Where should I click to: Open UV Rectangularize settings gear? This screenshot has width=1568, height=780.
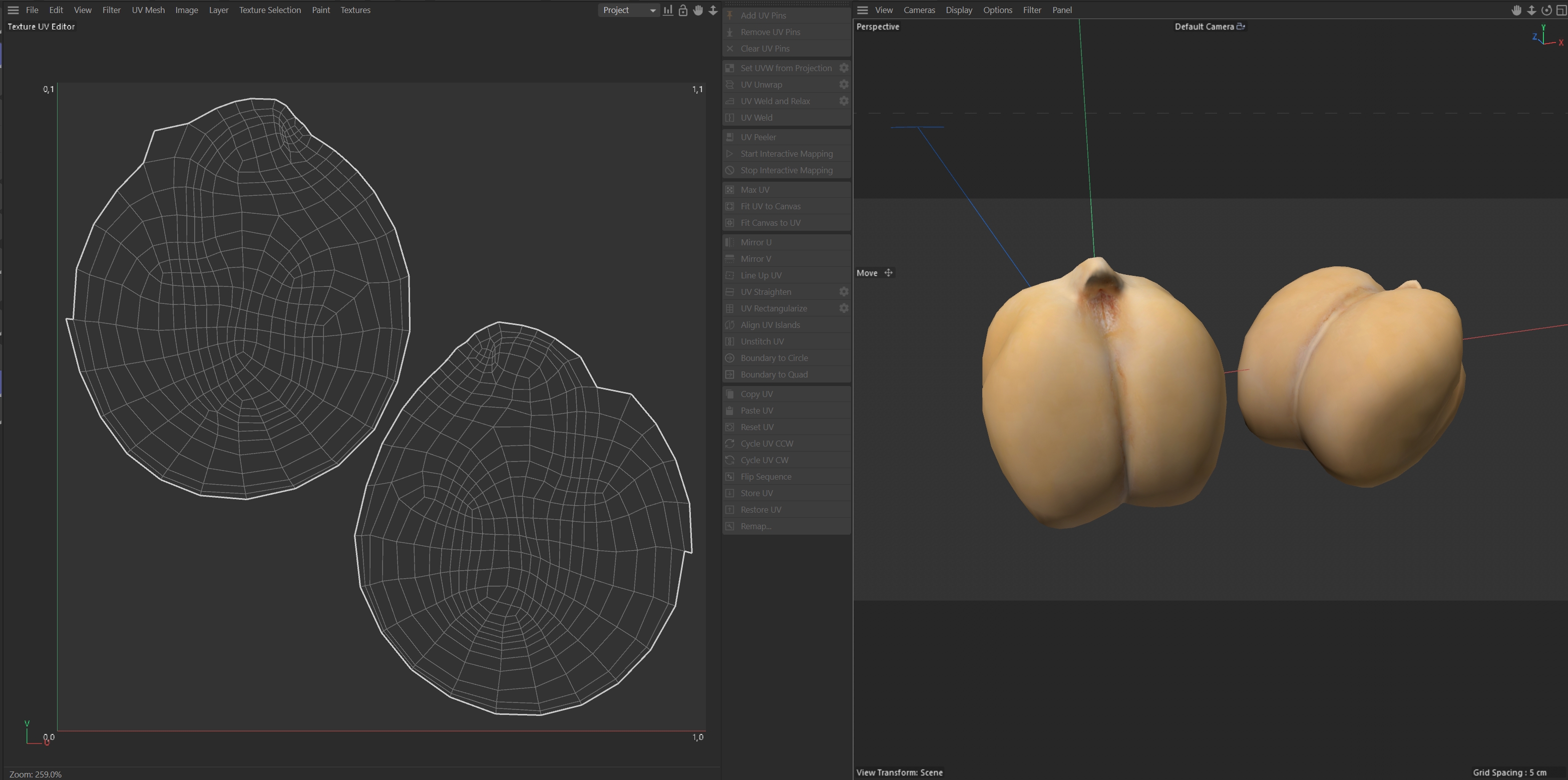tap(844, 309)
